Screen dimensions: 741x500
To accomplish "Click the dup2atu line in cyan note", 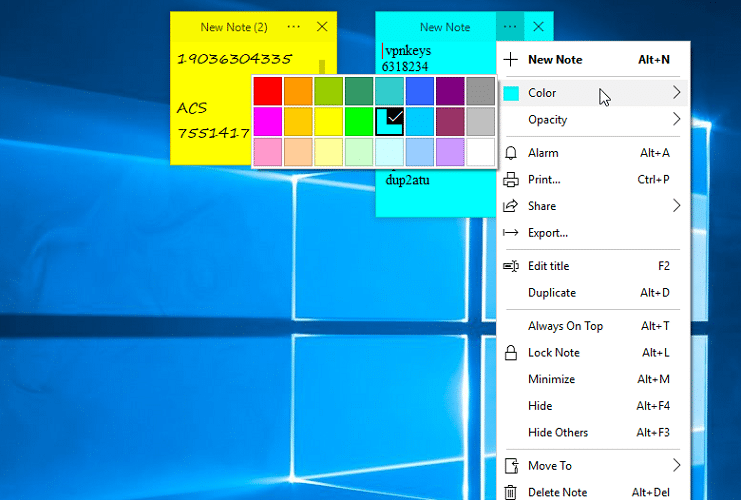I will [407, 181].
